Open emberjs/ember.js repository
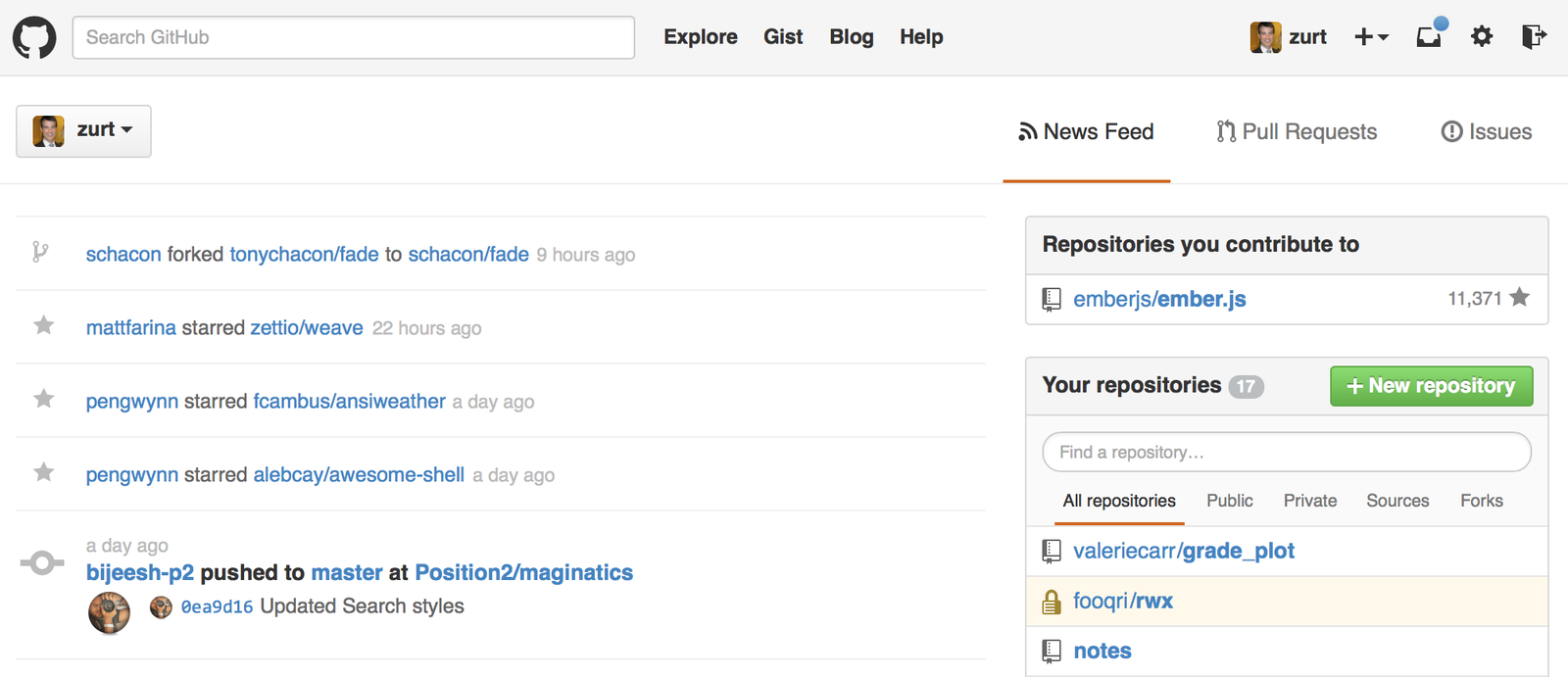1568x677 pixels. (1159, 300)
